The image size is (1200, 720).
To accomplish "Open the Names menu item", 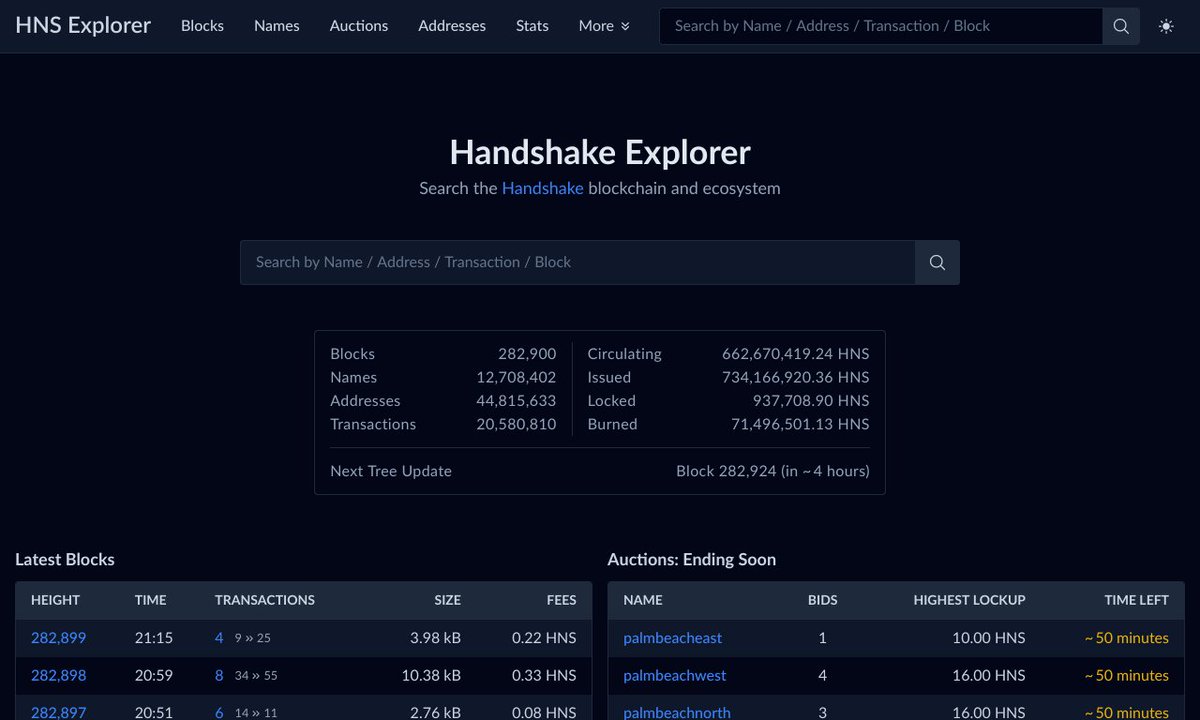I will (x=277, y=26).
